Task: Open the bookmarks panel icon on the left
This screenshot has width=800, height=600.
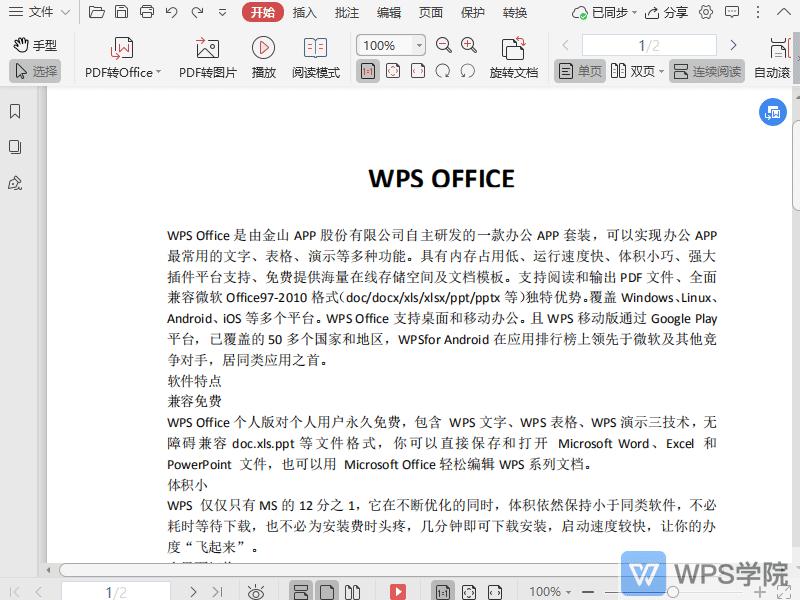Action: [14, 112]
